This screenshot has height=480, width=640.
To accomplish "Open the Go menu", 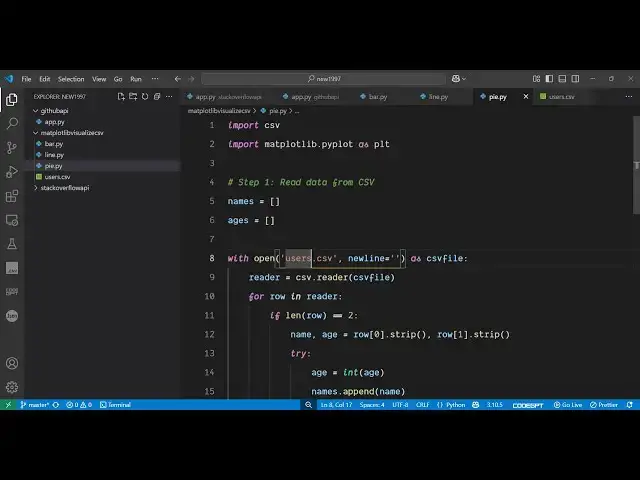I will 118,79.
